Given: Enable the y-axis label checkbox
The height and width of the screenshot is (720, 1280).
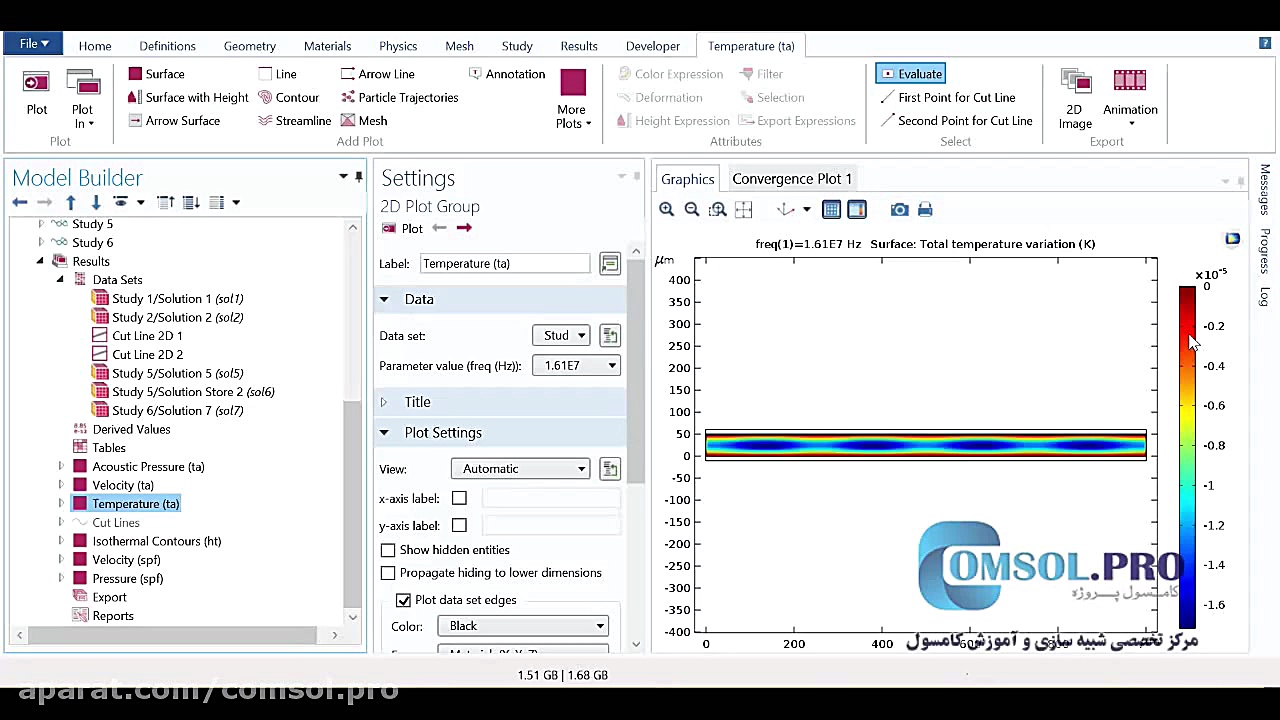Looking at the screenshot, I should [459, 525].
